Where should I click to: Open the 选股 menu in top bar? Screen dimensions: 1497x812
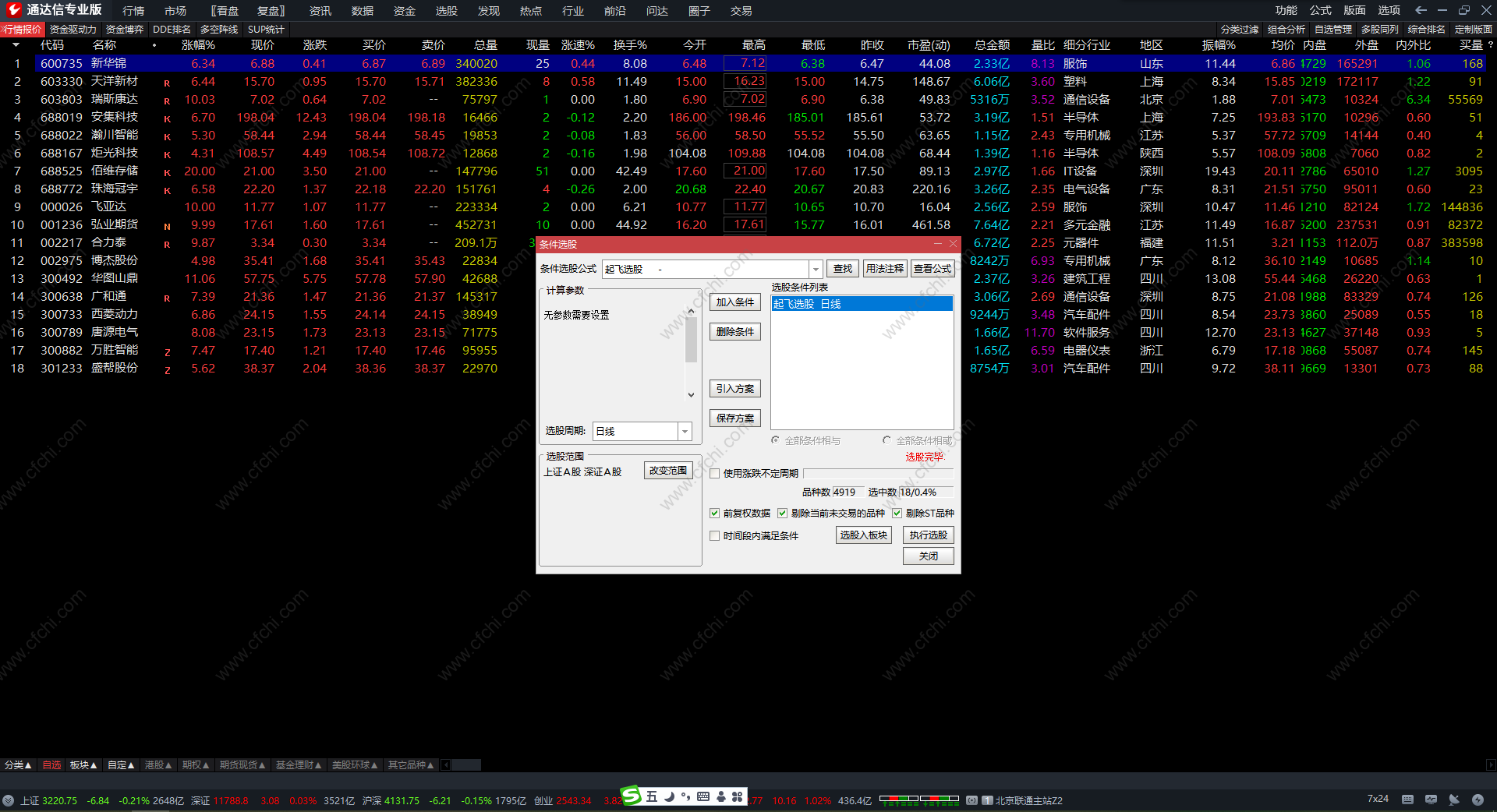[447, 11]
